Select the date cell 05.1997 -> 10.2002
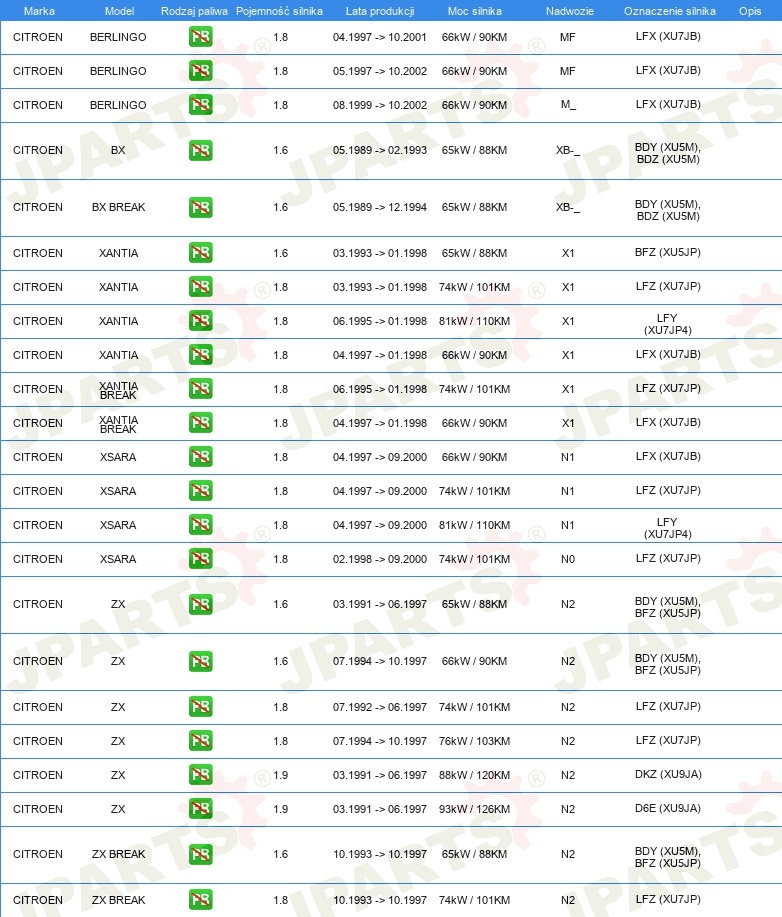Screen dimensions: 782x917 click(380, 71)
